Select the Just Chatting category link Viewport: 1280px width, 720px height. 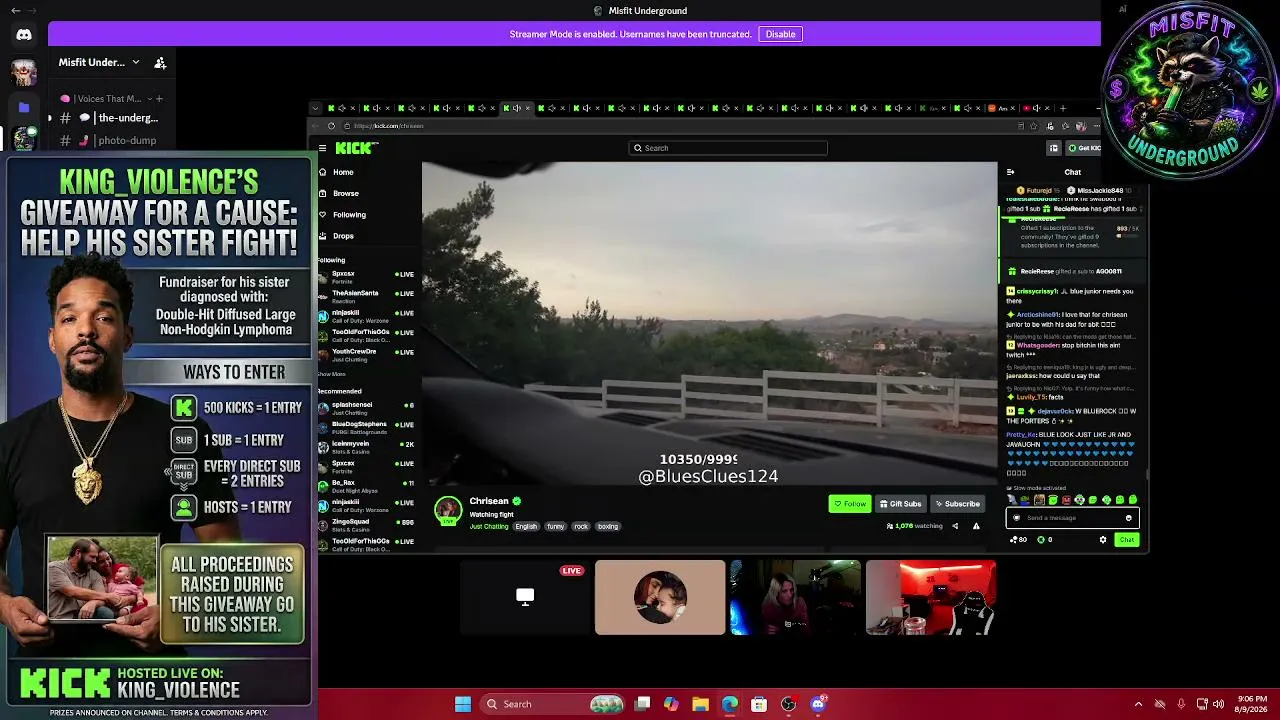pos(489,527)
